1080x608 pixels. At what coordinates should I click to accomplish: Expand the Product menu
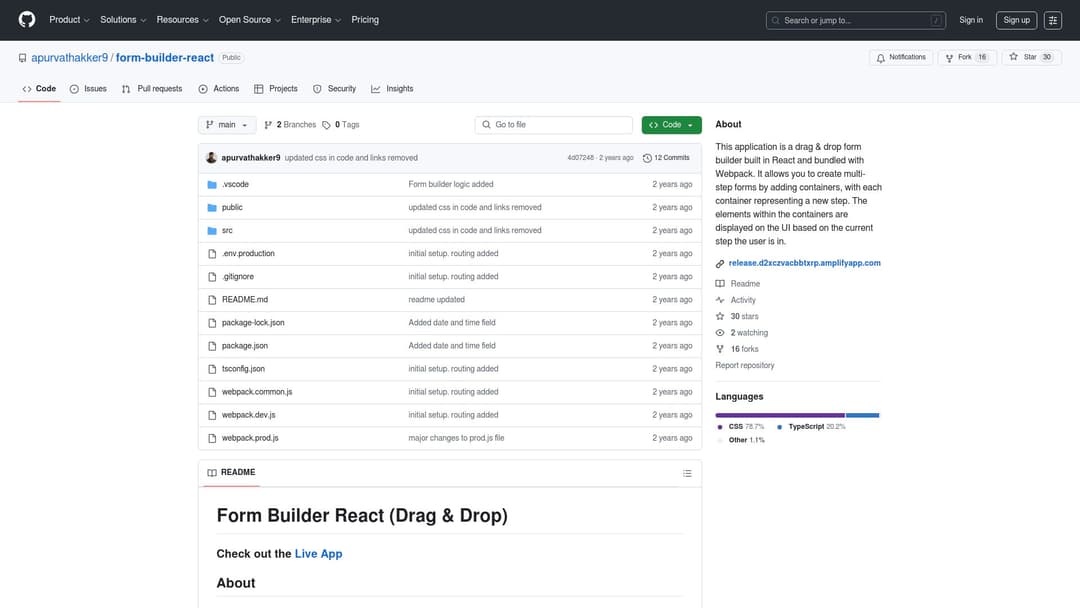pos(69,20)
